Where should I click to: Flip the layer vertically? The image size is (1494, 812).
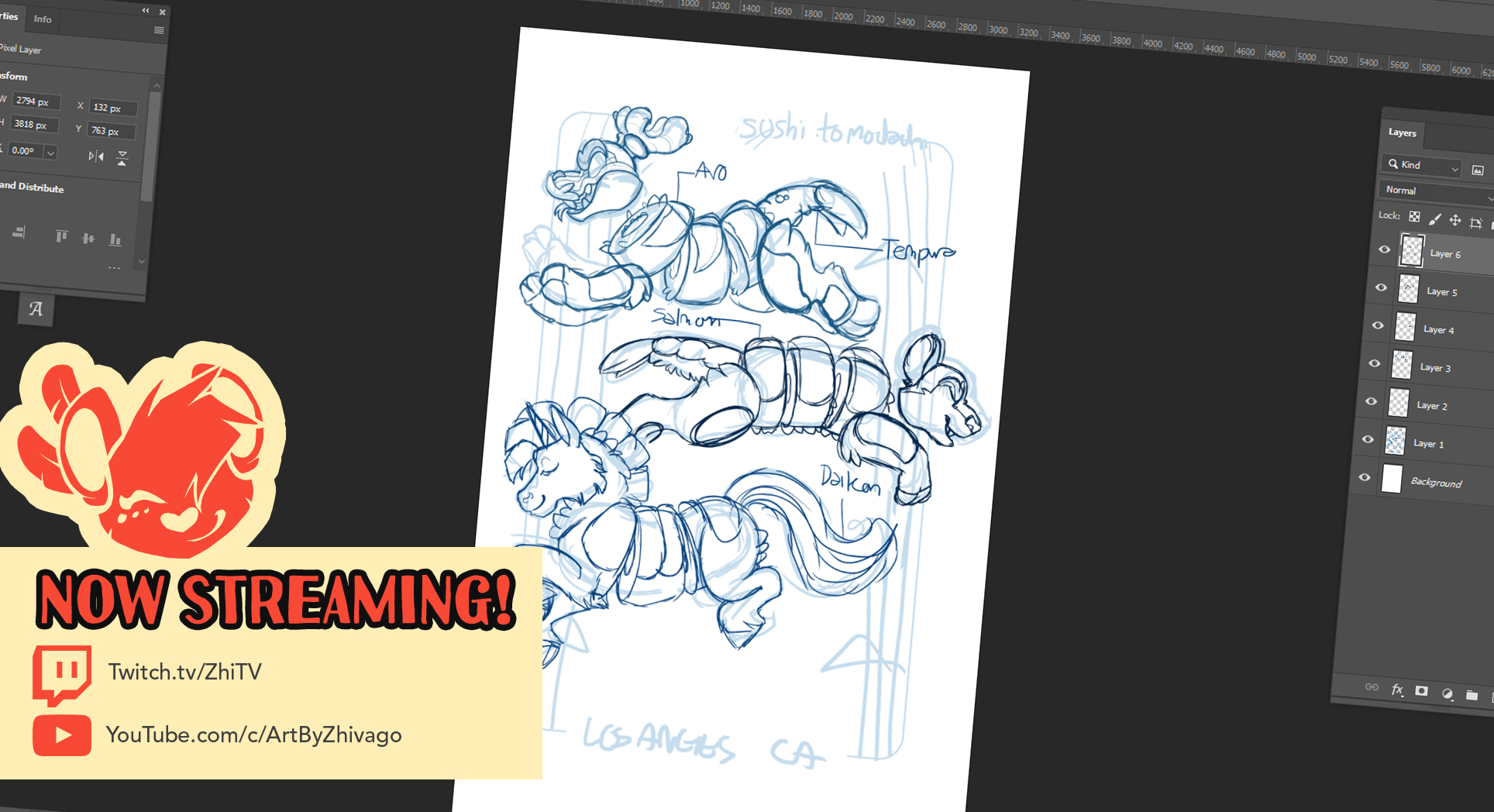pyautogui.click(x=122, y=159)
